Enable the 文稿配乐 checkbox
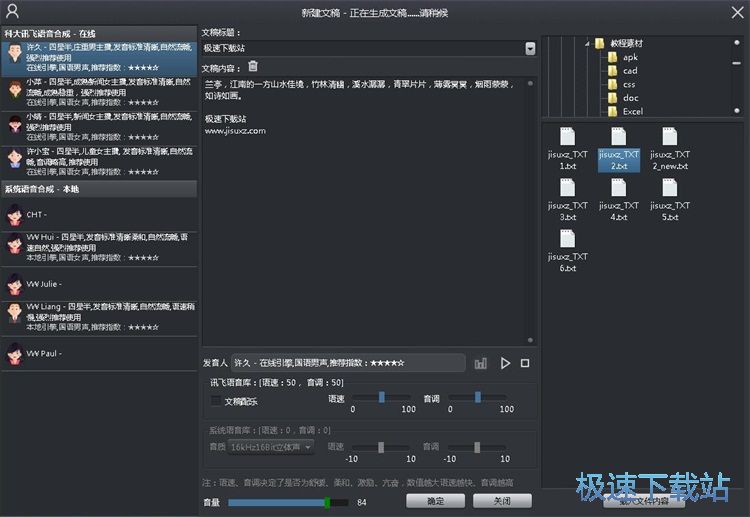The width and height of the screenshot is (750, 517). 216,401
